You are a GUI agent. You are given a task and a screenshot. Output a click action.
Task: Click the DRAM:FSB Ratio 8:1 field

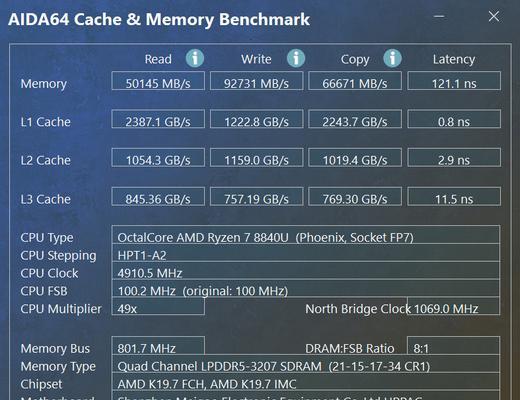click(454, 345)
